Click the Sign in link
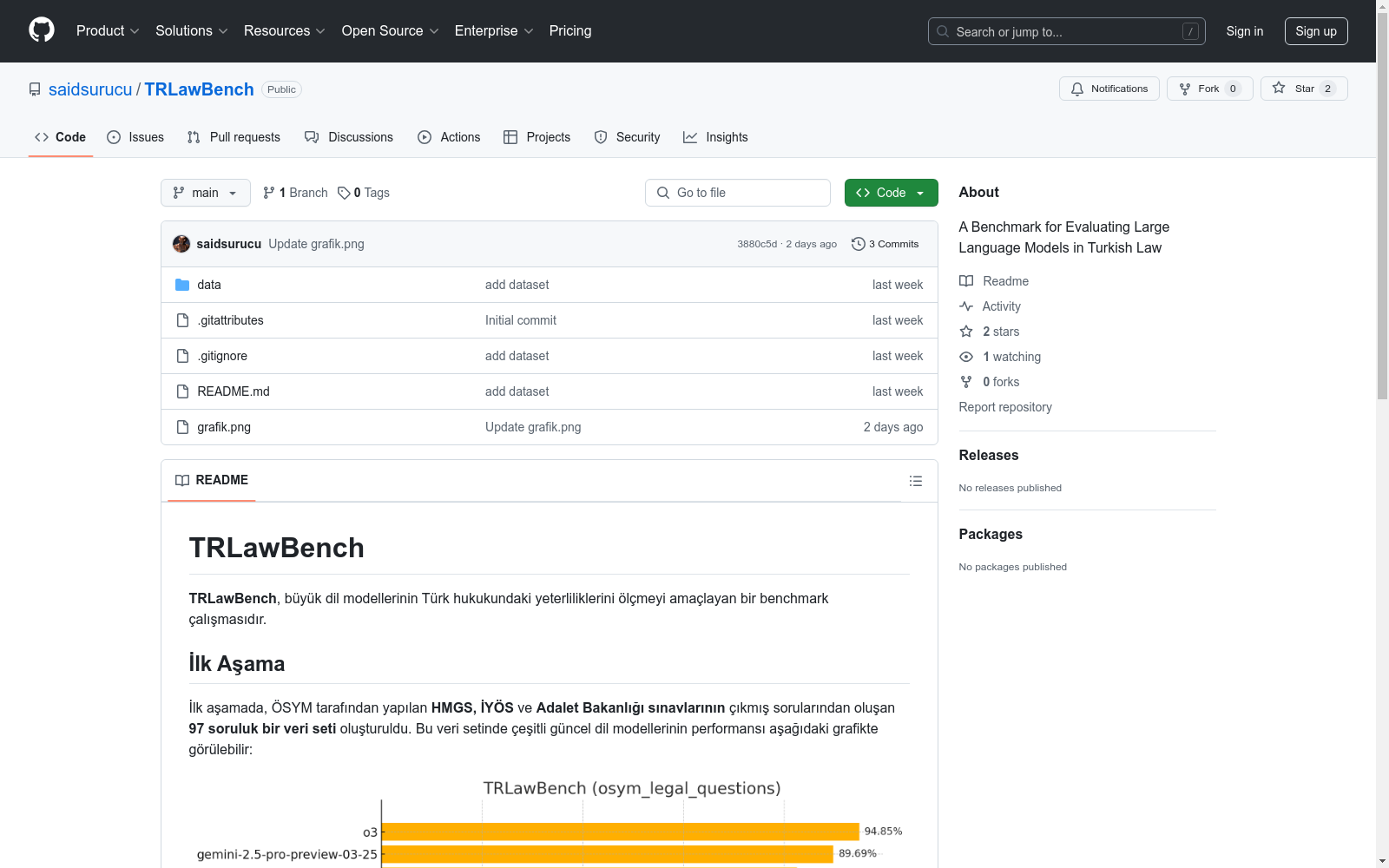1389x868 pixels. pyautogui.click(x=1245, y=31)
